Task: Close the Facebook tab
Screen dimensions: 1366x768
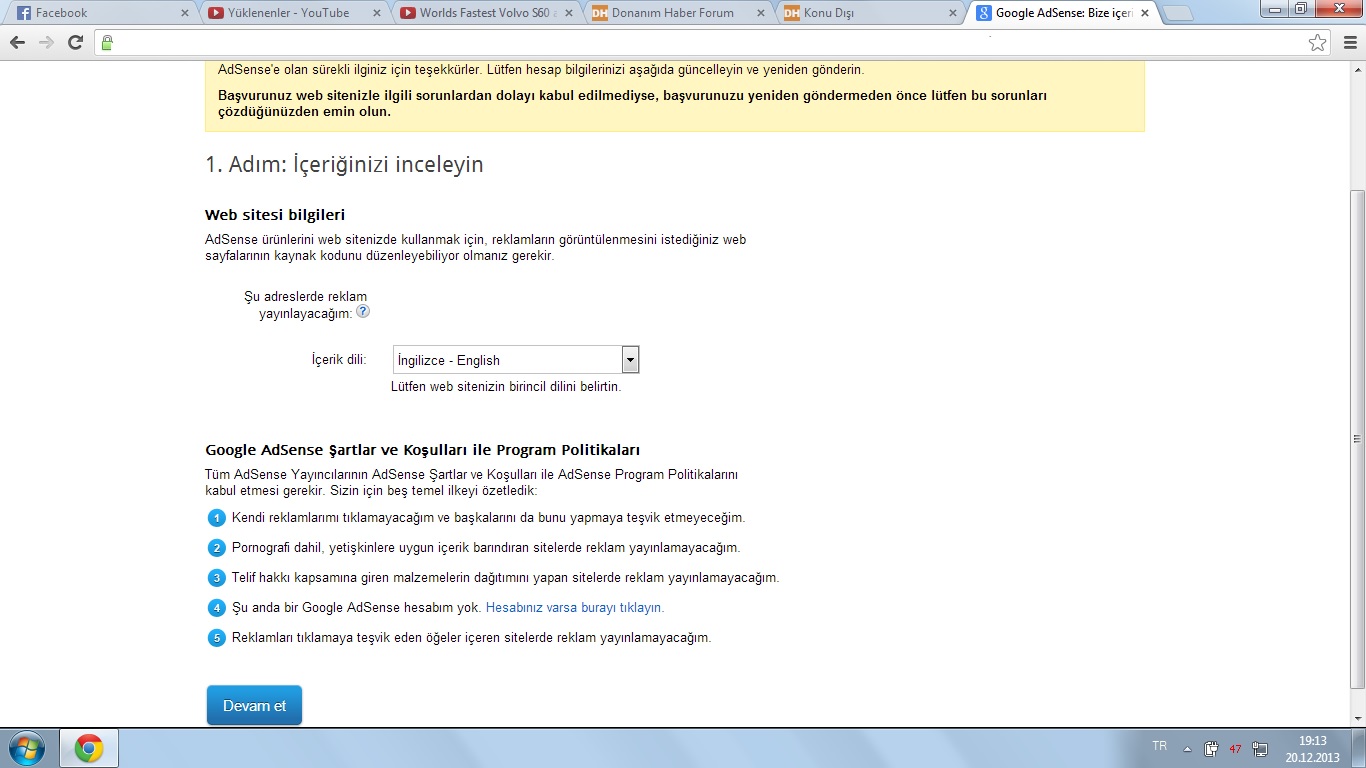Action: (x=184, y=13)
